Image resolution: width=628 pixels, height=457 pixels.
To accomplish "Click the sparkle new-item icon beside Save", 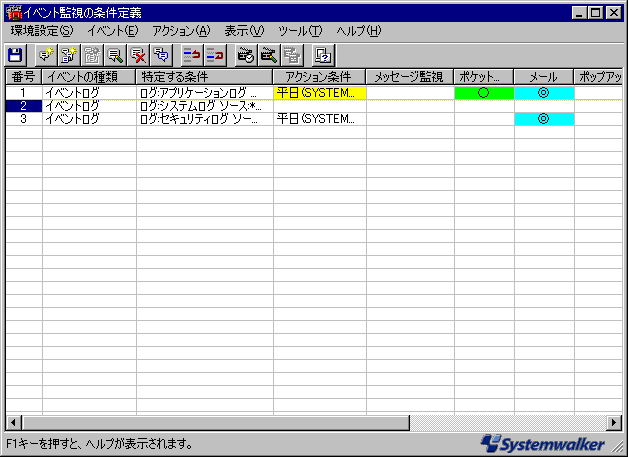I will tap(45, 55).
